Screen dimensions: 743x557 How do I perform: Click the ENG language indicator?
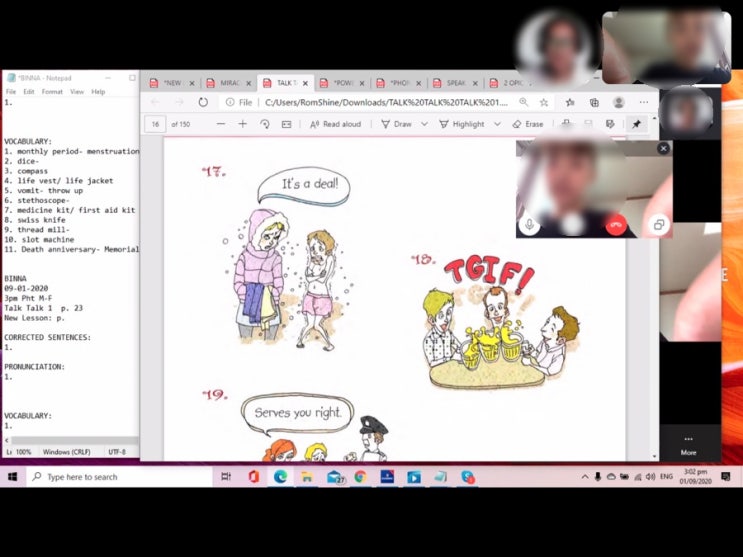(x=666, y=477)
